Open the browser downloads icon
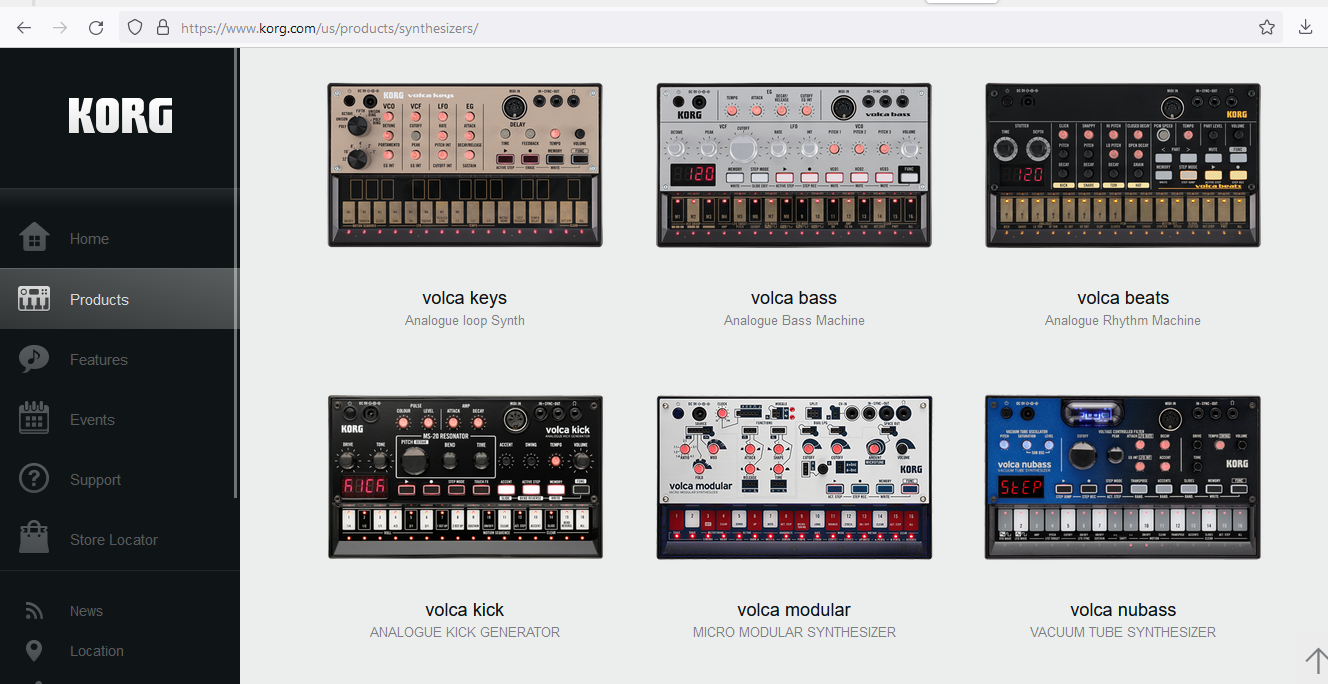 (1305, 28)
